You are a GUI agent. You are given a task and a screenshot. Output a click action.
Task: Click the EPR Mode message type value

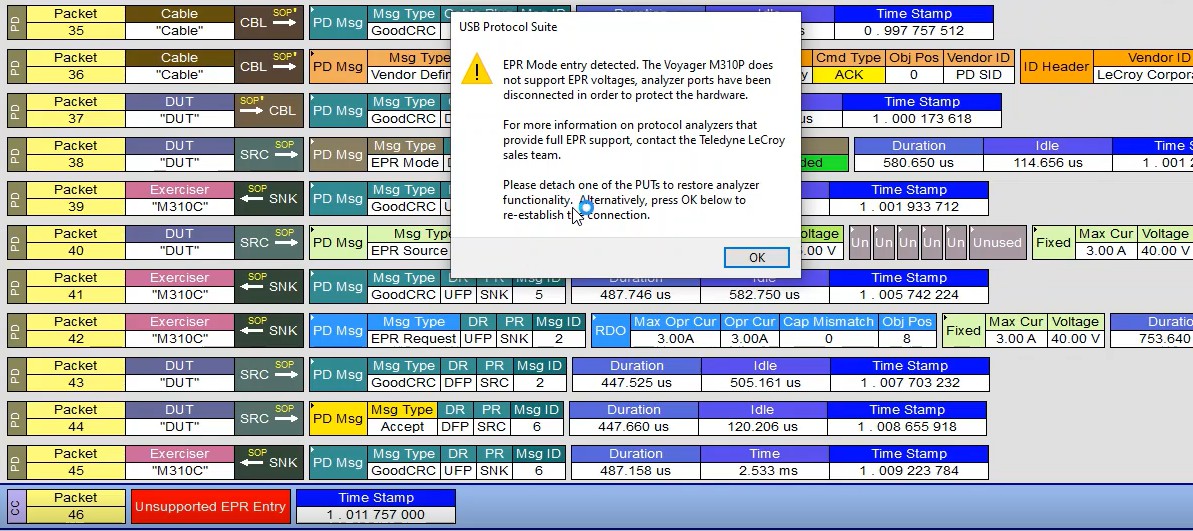(x=405, y=163)
